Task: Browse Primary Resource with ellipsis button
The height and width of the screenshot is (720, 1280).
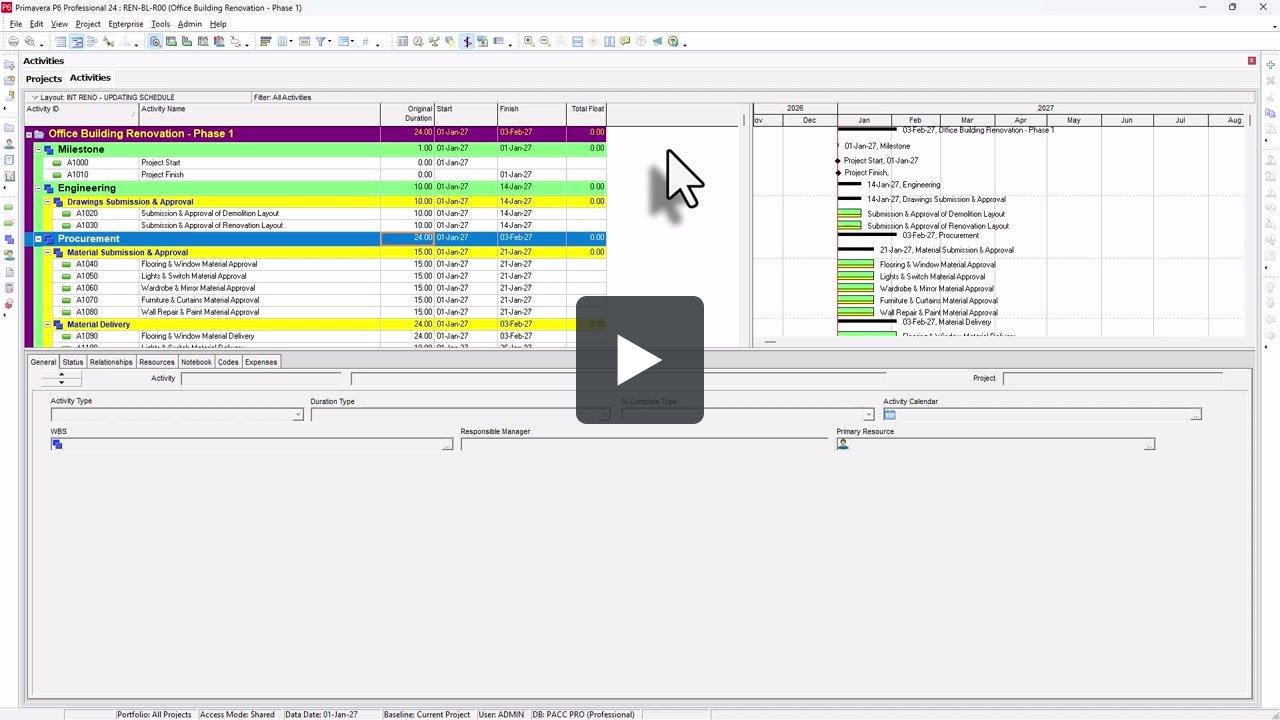Action: pos(1149,444)
